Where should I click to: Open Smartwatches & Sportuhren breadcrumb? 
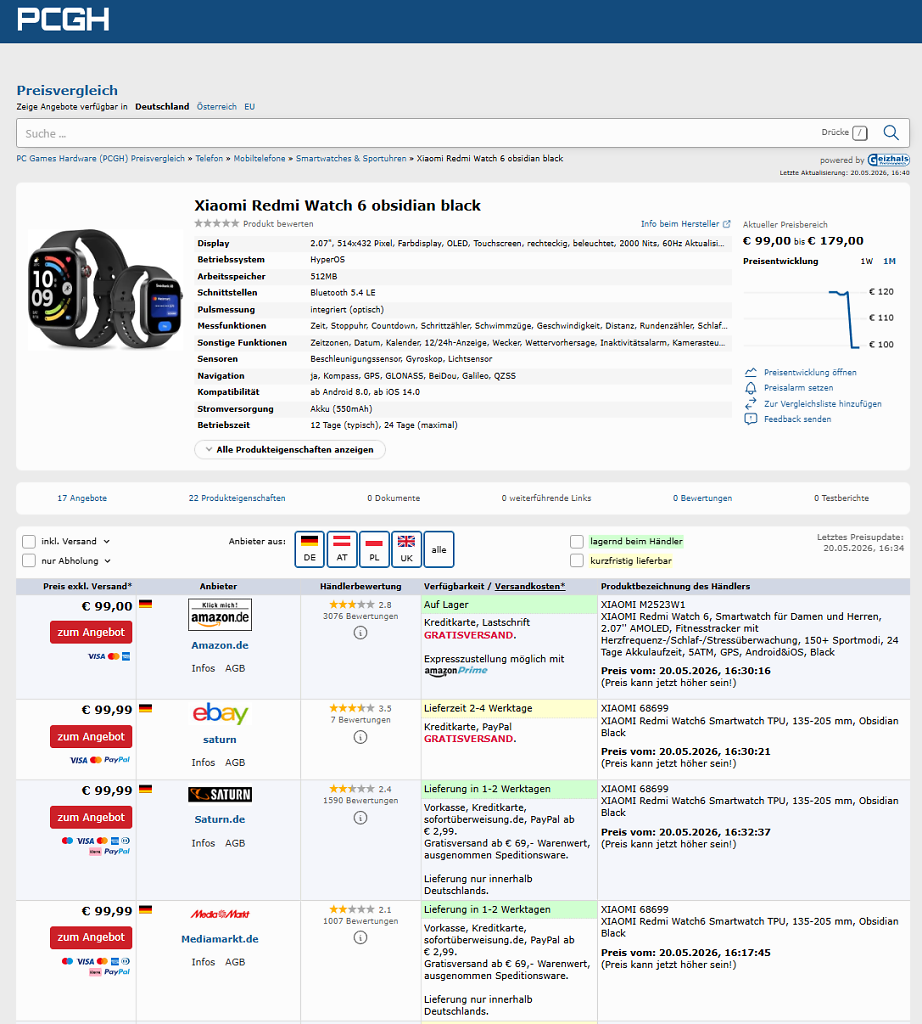click(x=351, y=159)
